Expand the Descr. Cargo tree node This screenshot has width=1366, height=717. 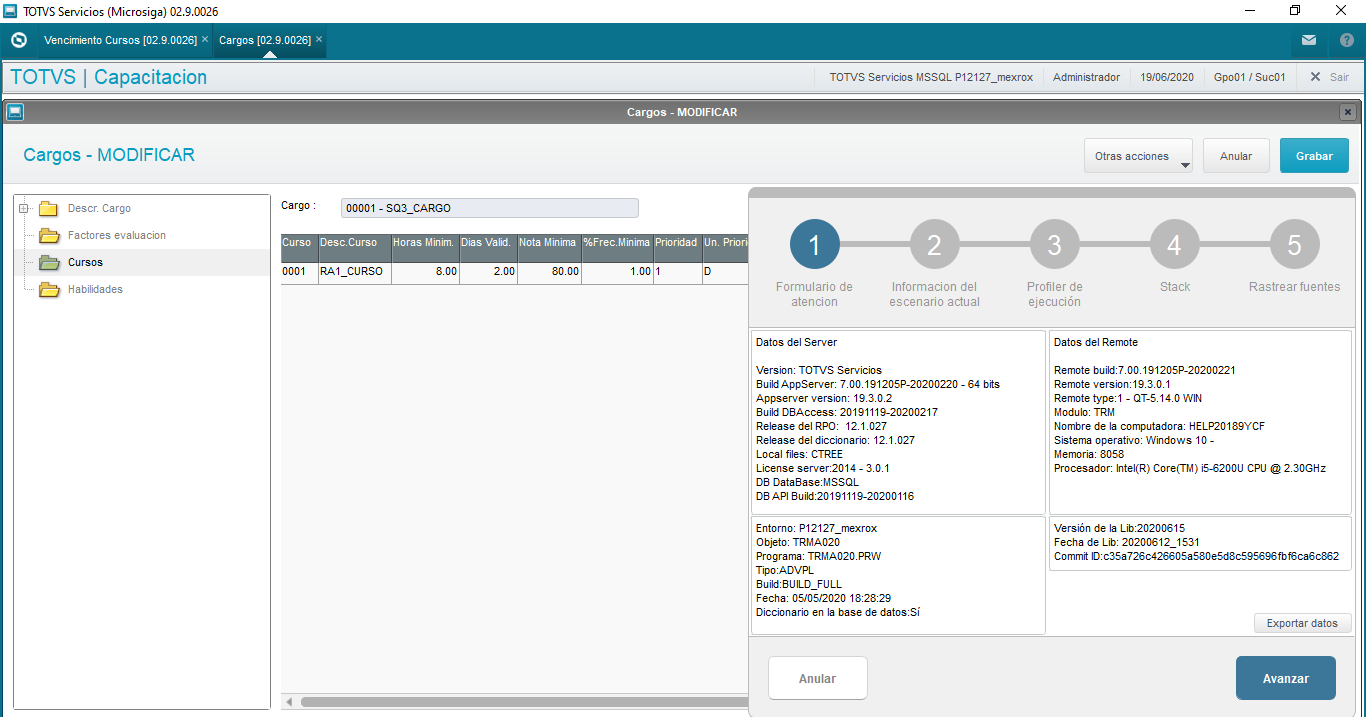23,208
